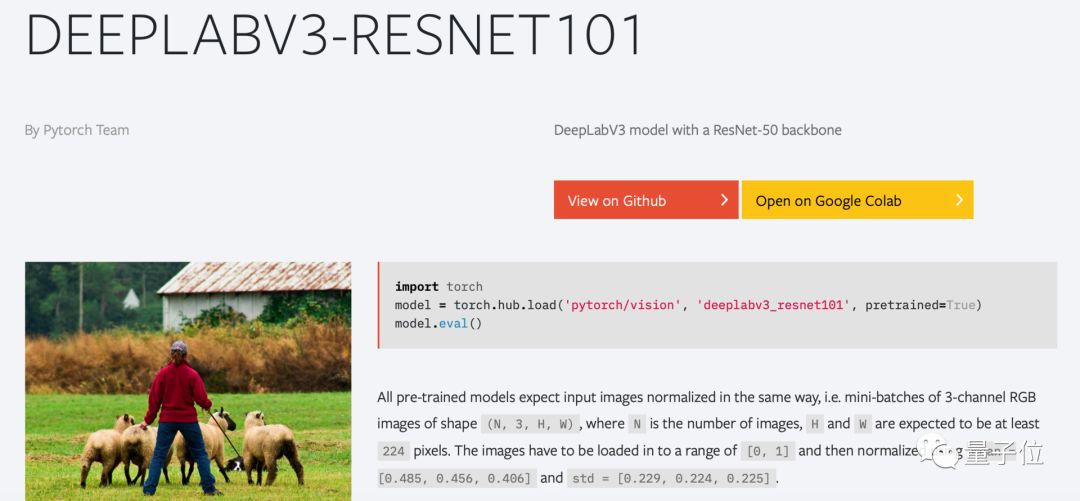
Task: Click the arrow on Open on Google Colab
Action: click(959, 200)
